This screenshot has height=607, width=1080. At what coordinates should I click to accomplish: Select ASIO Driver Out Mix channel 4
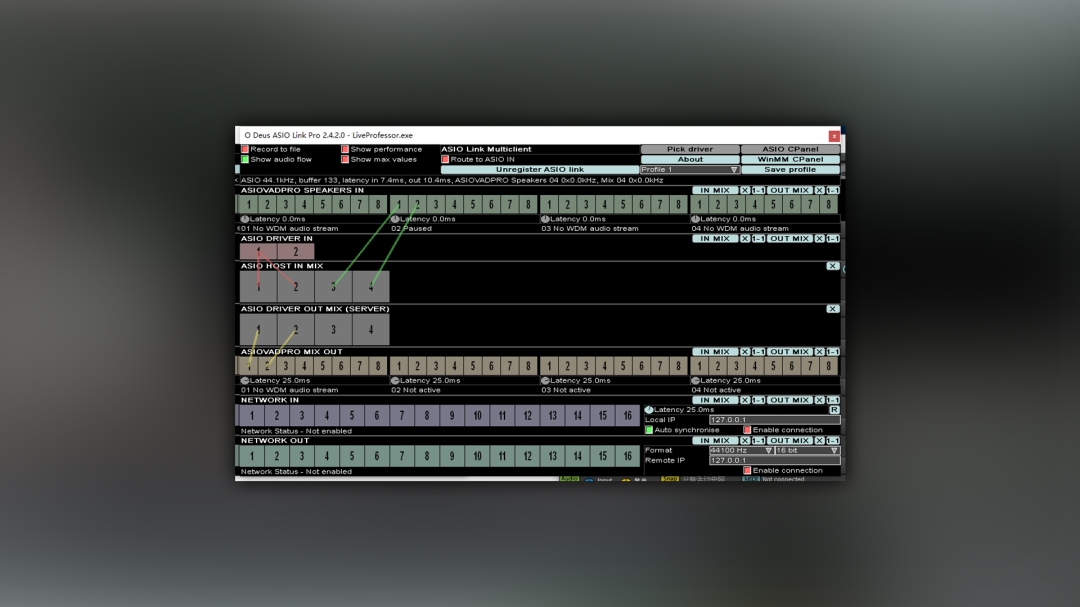pyautogui.click(x=371, y=329)
